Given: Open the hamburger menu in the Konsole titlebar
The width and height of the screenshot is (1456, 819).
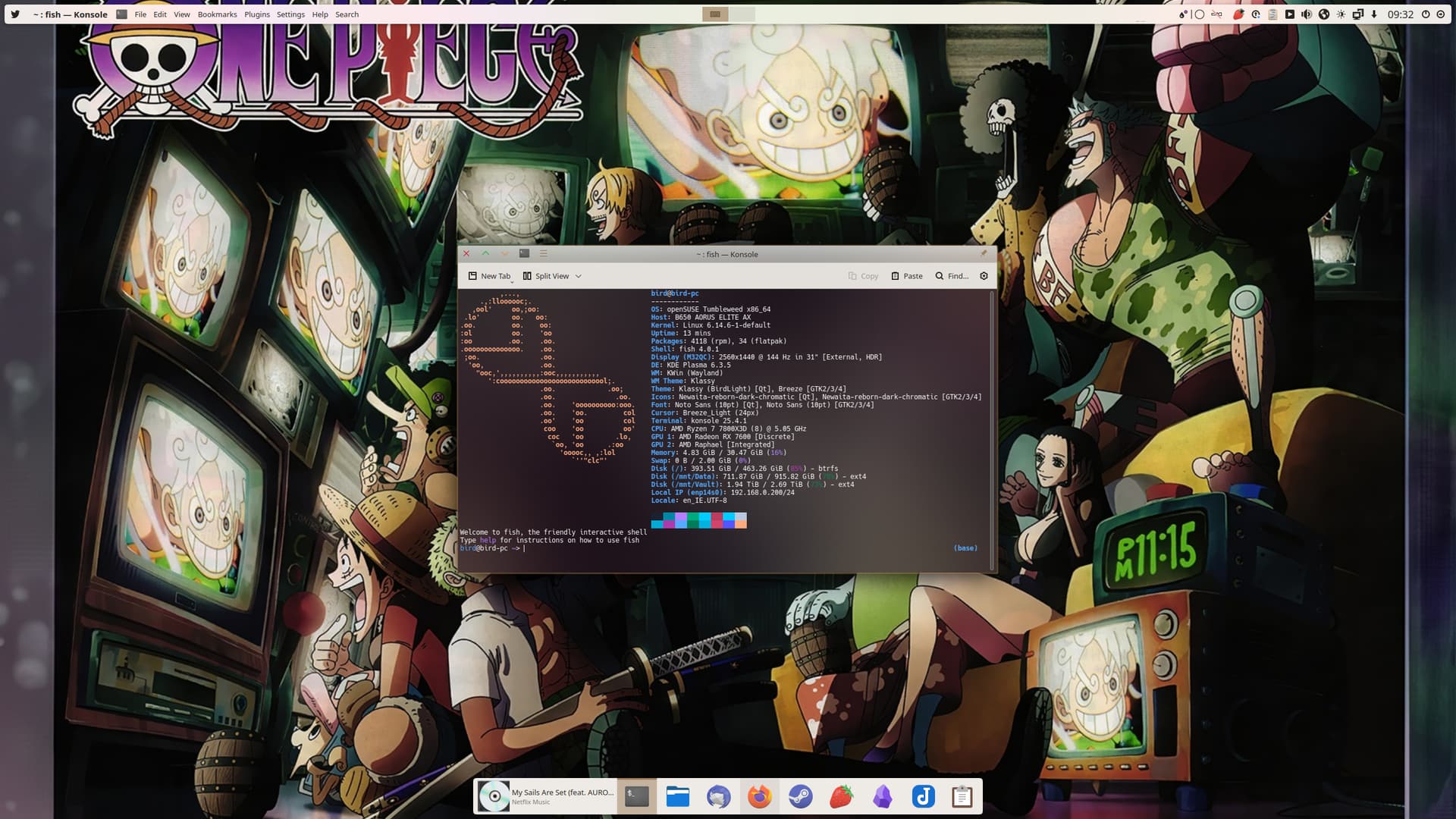Looking at the screenshot, I should pyautogui.click(x=543, y=253).
